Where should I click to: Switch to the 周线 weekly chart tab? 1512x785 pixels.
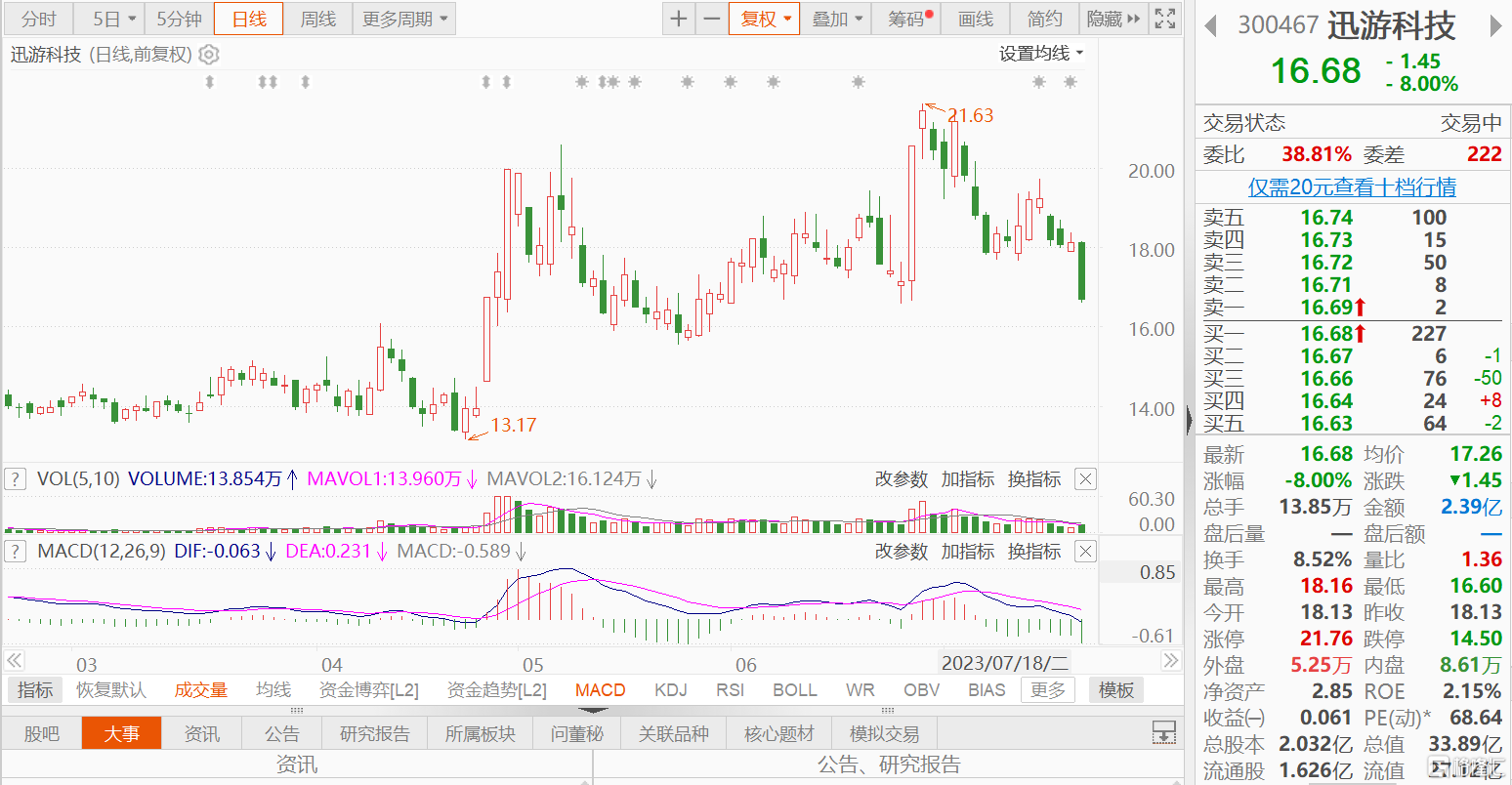pyautogui.click(x=317, y=18)
